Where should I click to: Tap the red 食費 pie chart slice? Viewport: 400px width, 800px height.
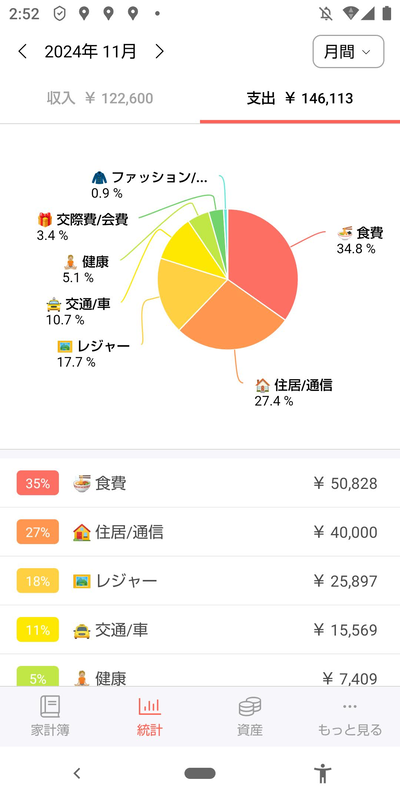pyautogui.click(x=260, y=260)
